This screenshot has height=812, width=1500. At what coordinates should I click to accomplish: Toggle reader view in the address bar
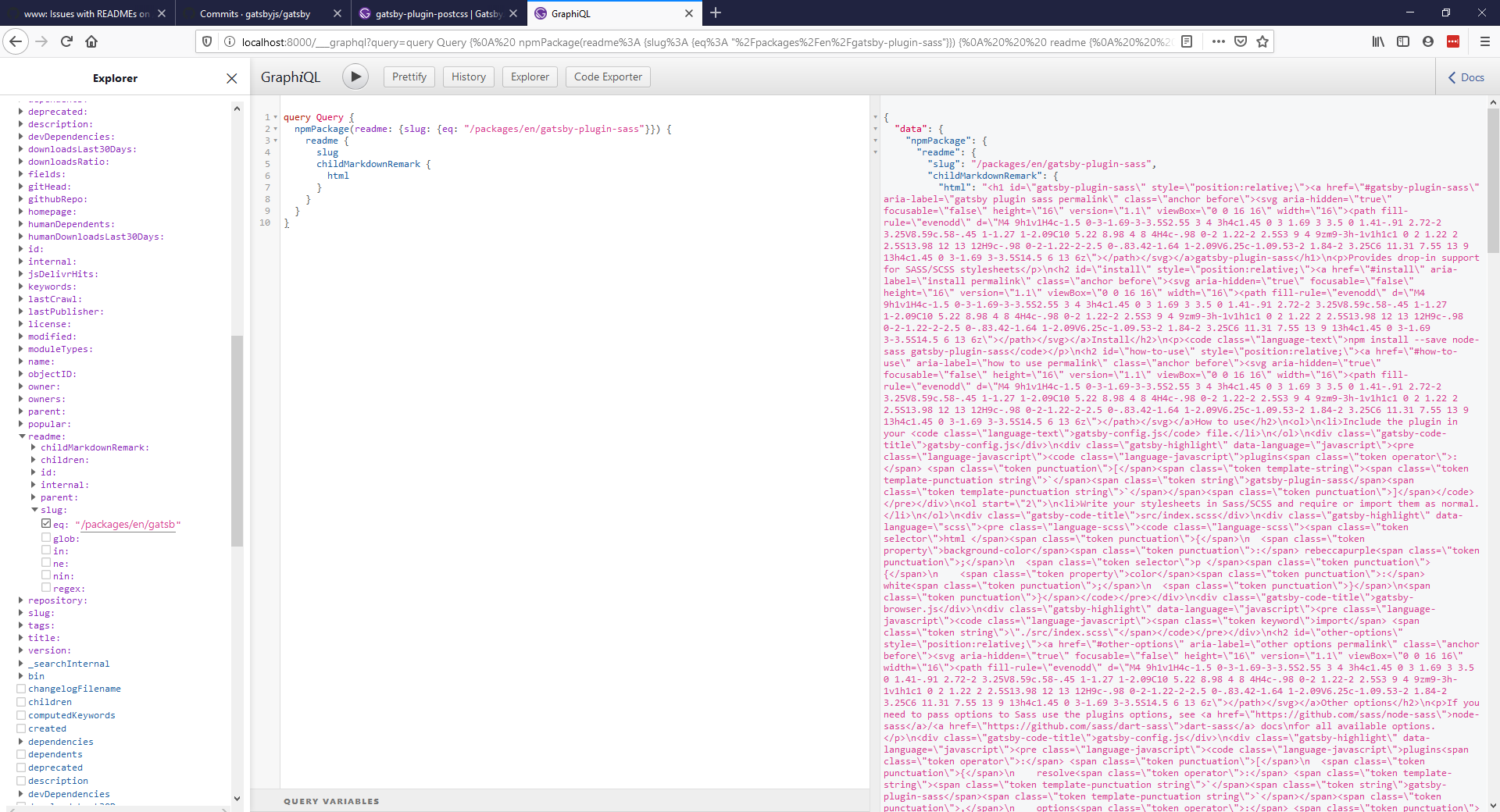1187,41
